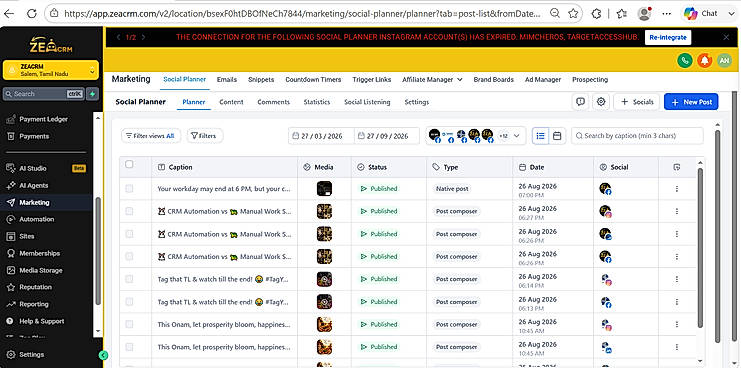
Task: Check the 06:27 PM CRM Automation row
Action: 129,211
